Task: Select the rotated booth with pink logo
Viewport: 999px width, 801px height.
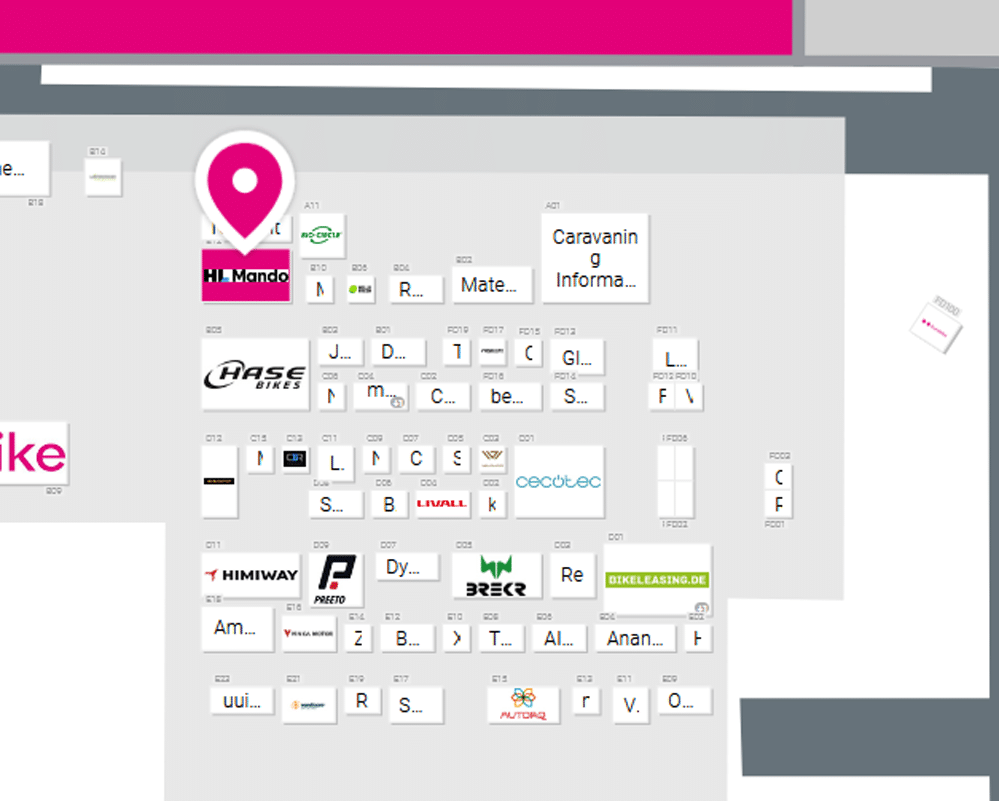Action: coord(936,328)
